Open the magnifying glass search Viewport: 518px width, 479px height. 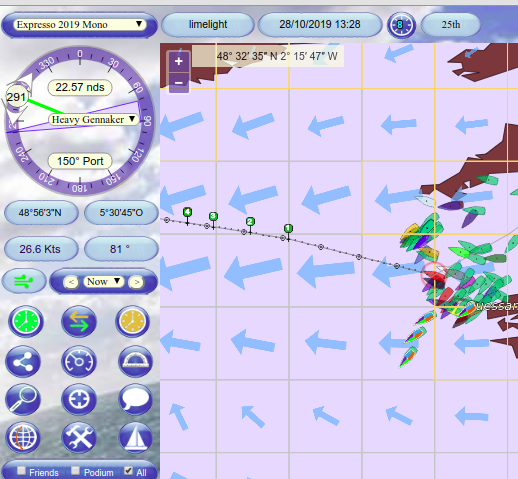(x=23, y=399)
